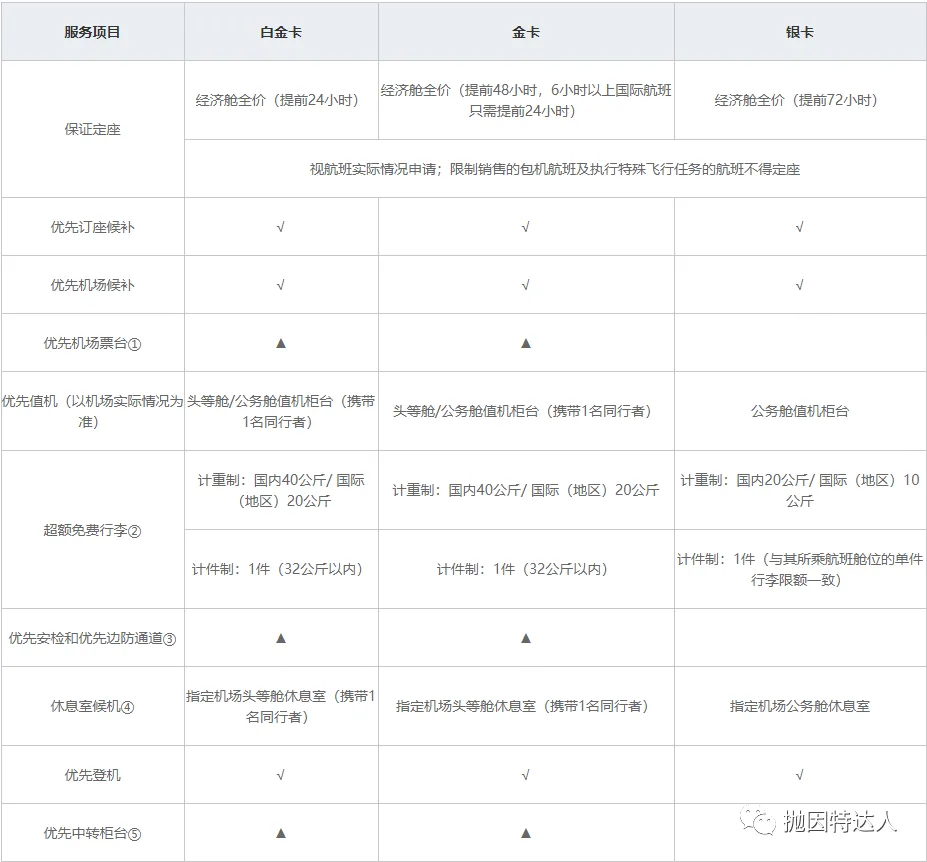
Task: Click the 白金卡 triangle for 优先机场票台
Action: [281, 343]
